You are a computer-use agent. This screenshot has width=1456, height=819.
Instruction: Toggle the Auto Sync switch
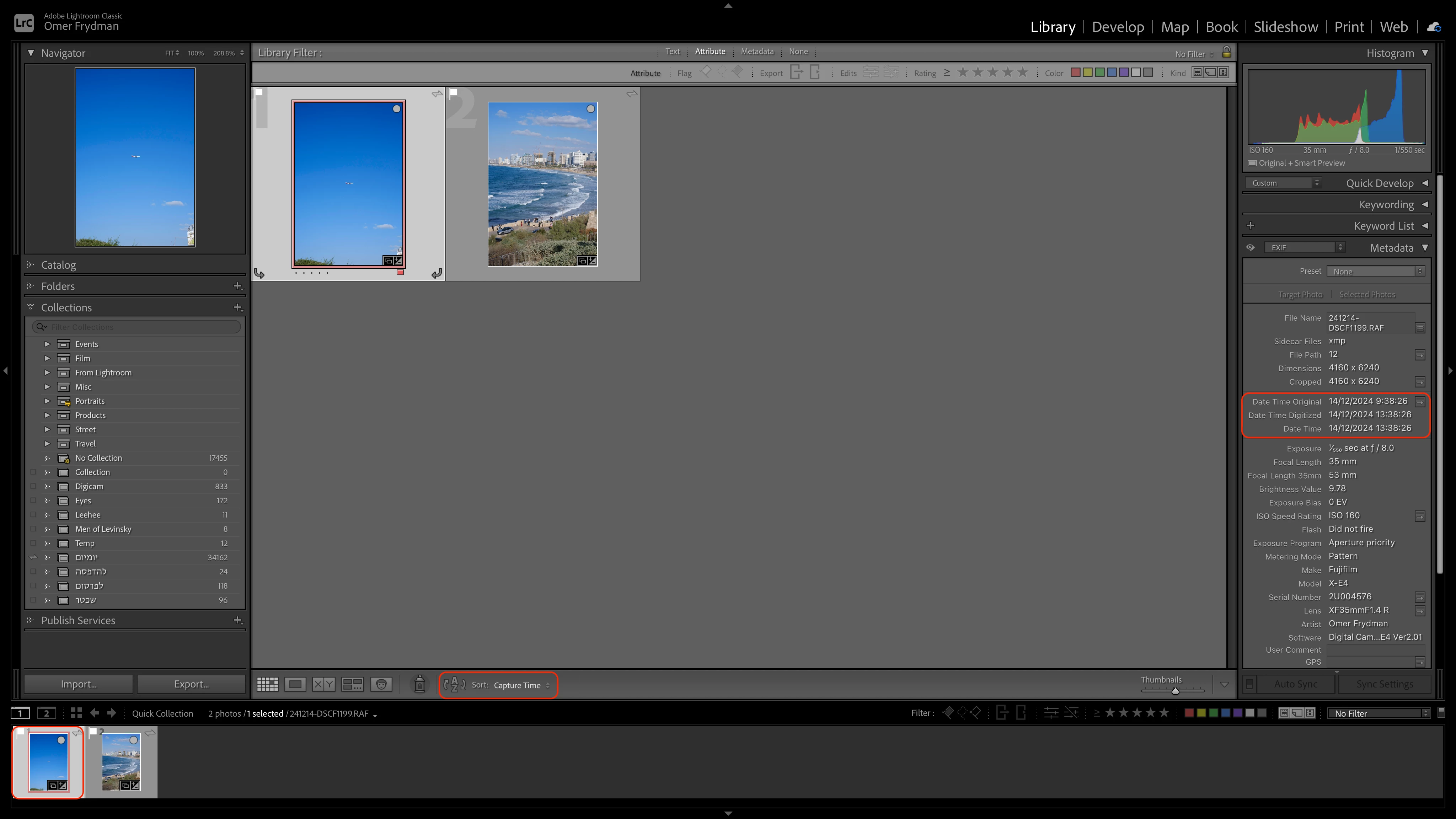click(1249, 684)
